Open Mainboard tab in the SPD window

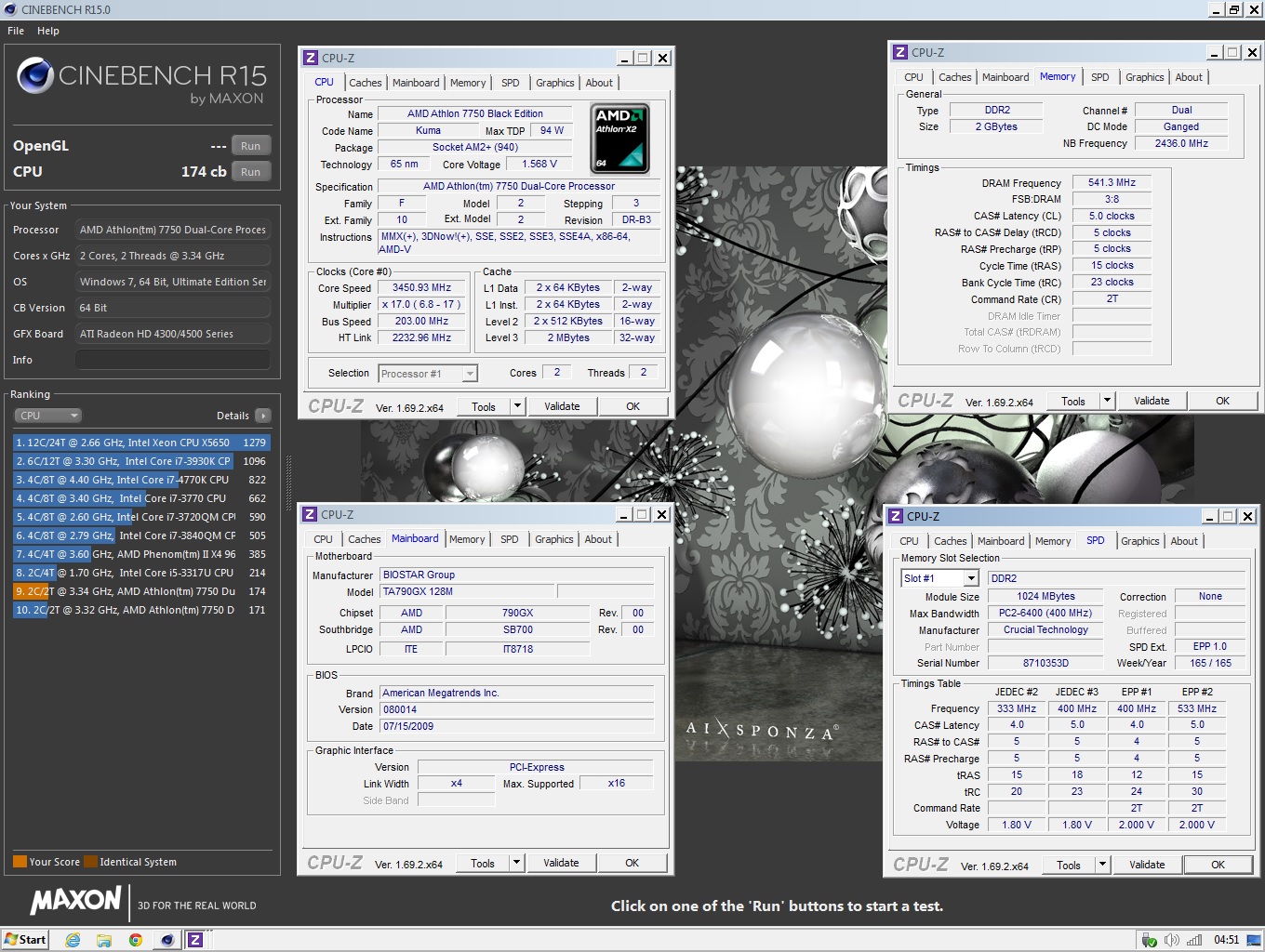[1001, 541]
